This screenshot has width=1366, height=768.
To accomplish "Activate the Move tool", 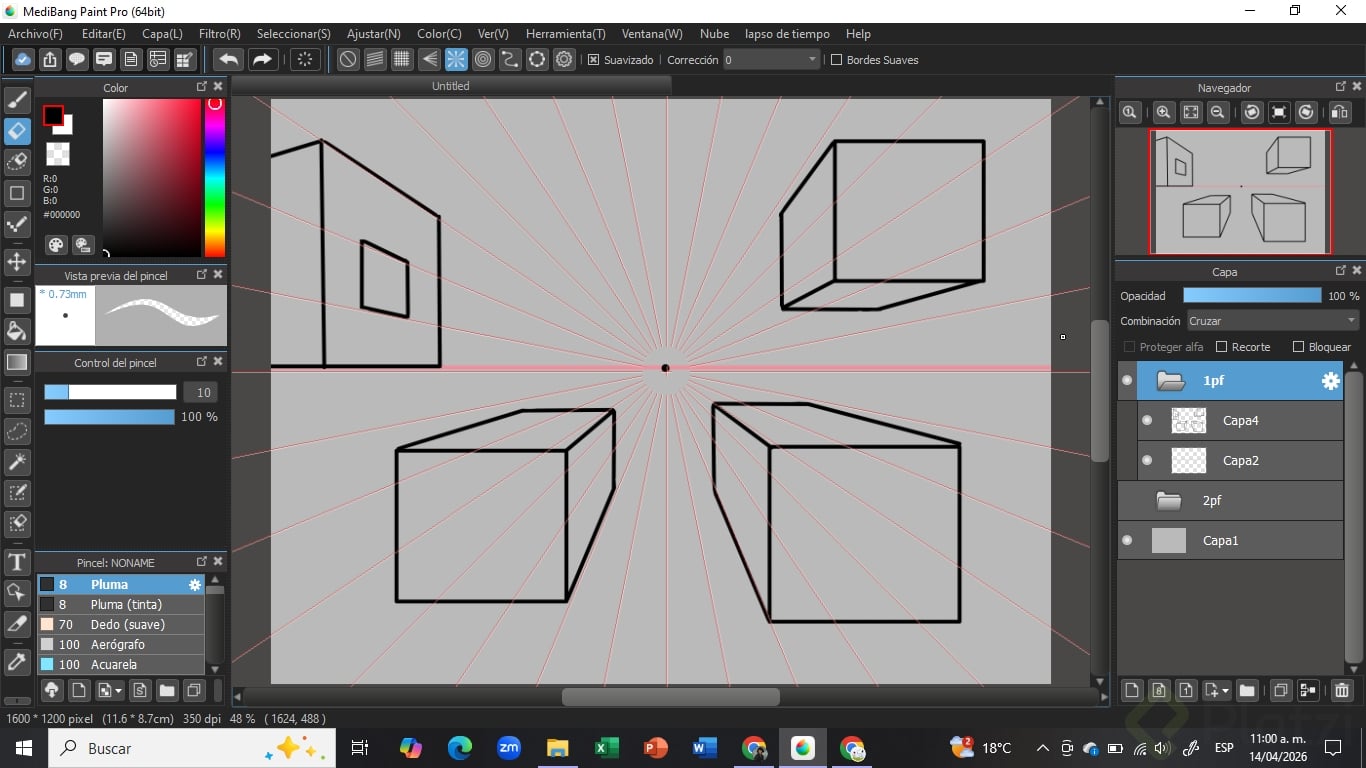I will coord(17,262).
